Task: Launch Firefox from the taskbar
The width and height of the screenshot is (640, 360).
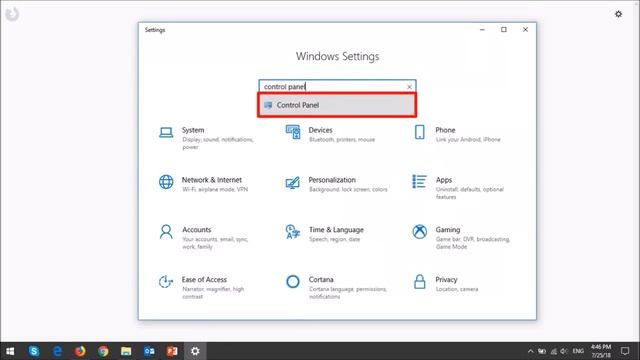Action: click(80, 351)
